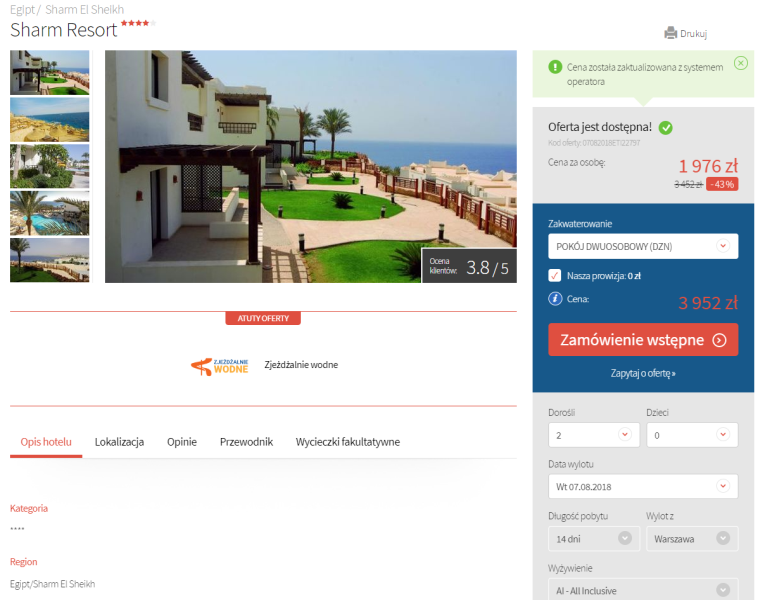This screenshot has height=600, width=760.
Task: Open the Zakwaterowanie room type dropdown
Action: click(643, 246)
